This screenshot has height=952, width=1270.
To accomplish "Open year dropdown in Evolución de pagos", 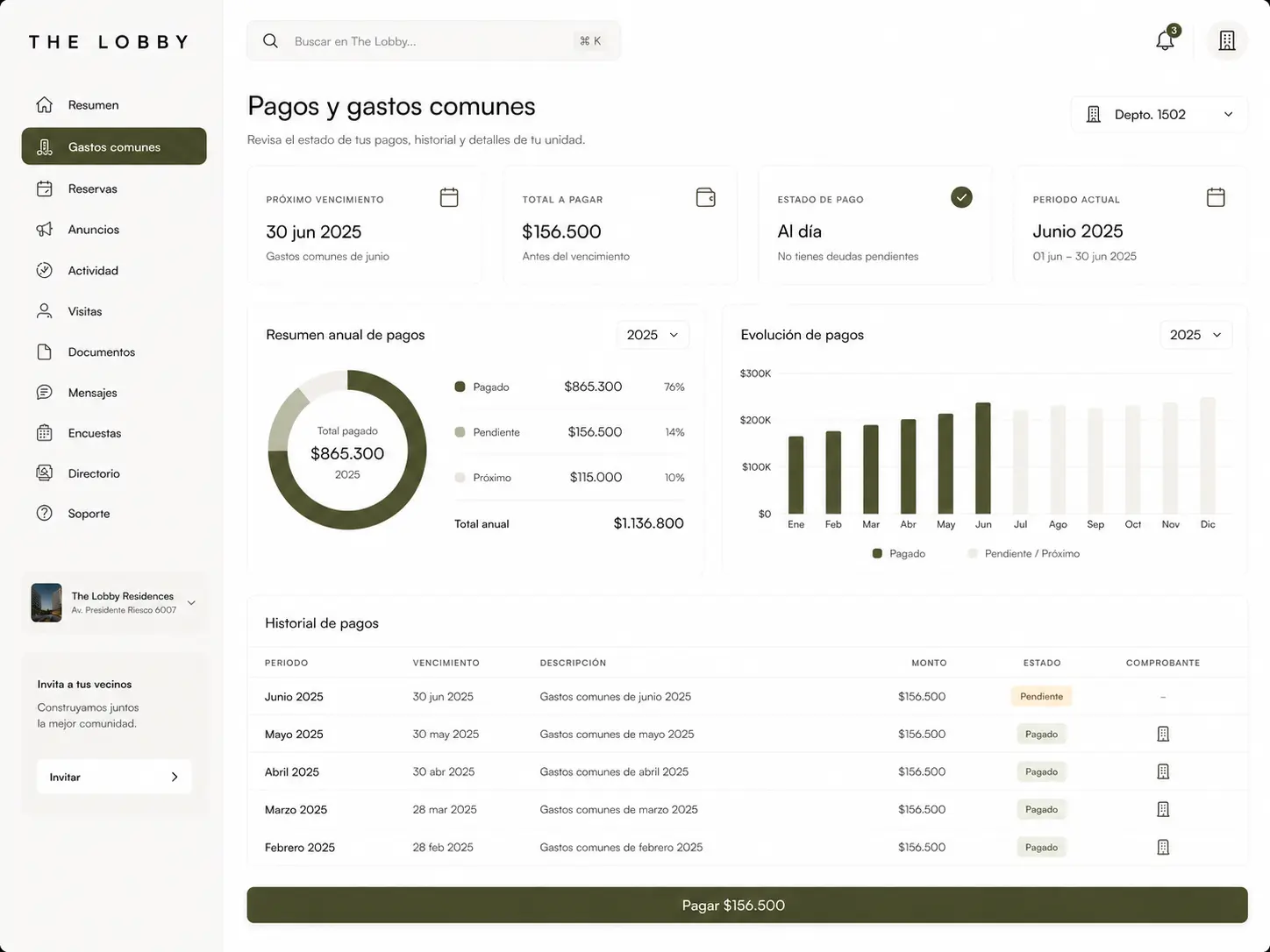I will (x=1195, y=335).
